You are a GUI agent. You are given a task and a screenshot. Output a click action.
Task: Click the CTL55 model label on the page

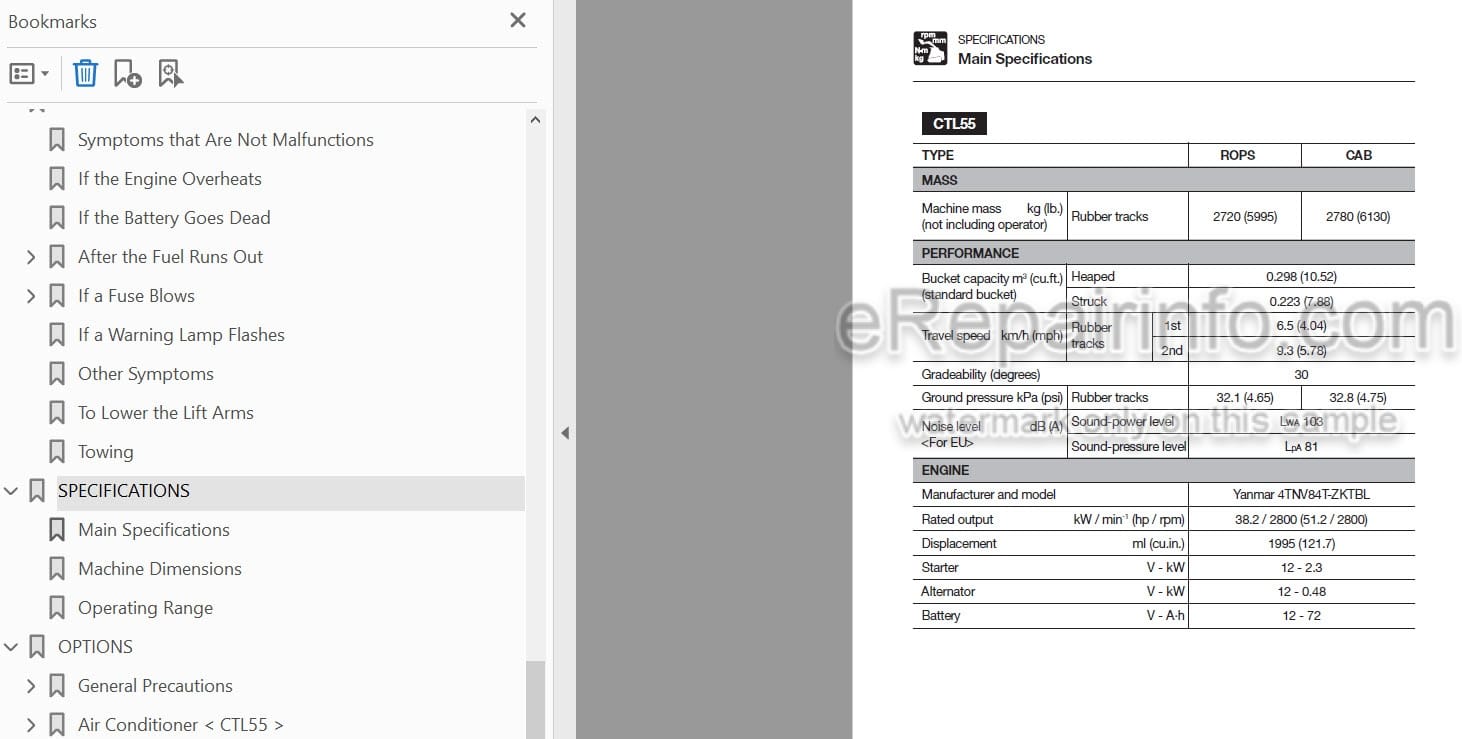pyautogui.click(x=954, y=124)
